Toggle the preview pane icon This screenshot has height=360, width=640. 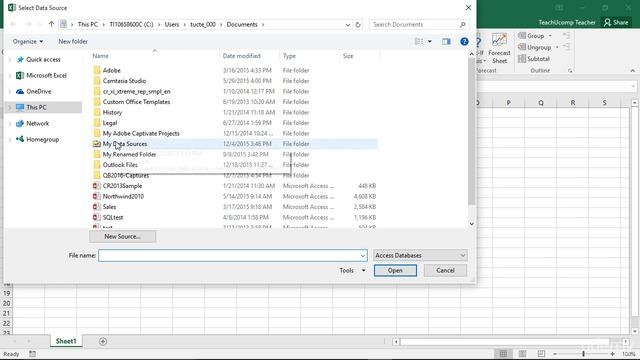[446, 41]
